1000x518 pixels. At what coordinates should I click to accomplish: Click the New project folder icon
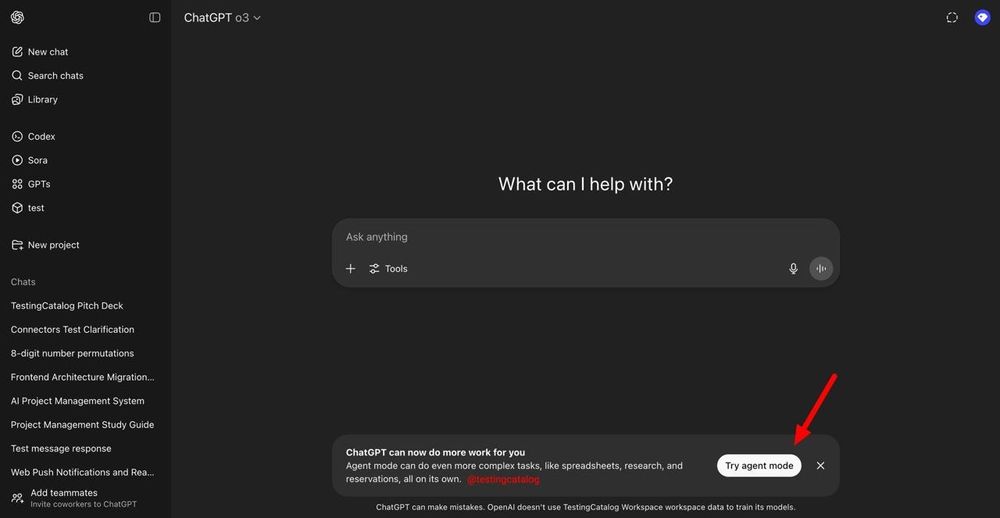pyautogui.click(x=17, y=245)
